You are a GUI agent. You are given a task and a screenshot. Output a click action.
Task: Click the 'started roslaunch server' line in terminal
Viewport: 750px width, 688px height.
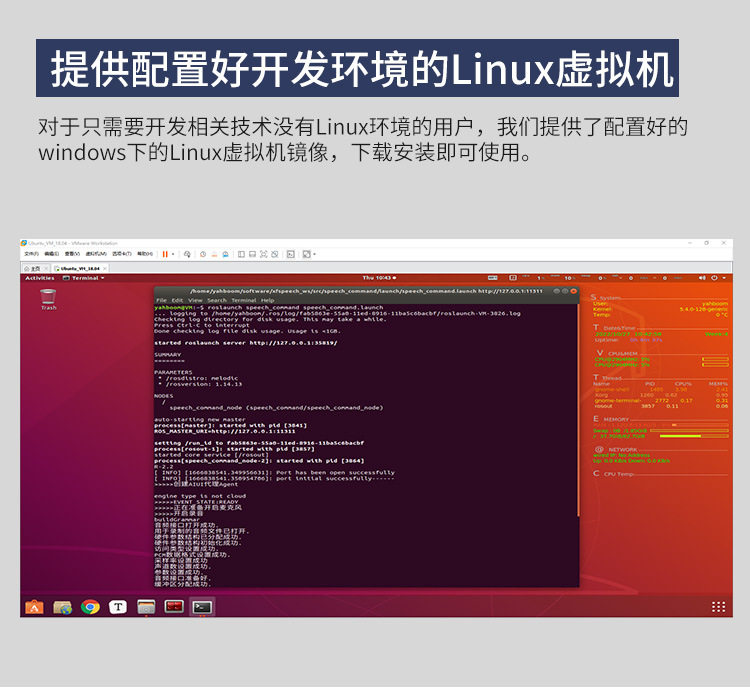click(x=246, y=343)
